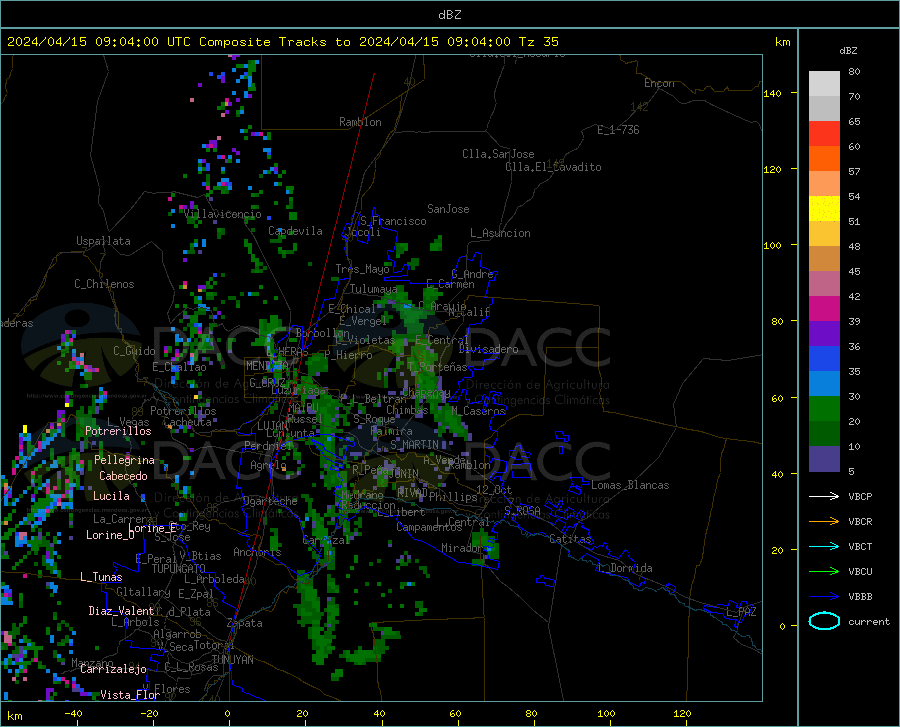Click the Villavicencio place label

[x=223, y=214]
